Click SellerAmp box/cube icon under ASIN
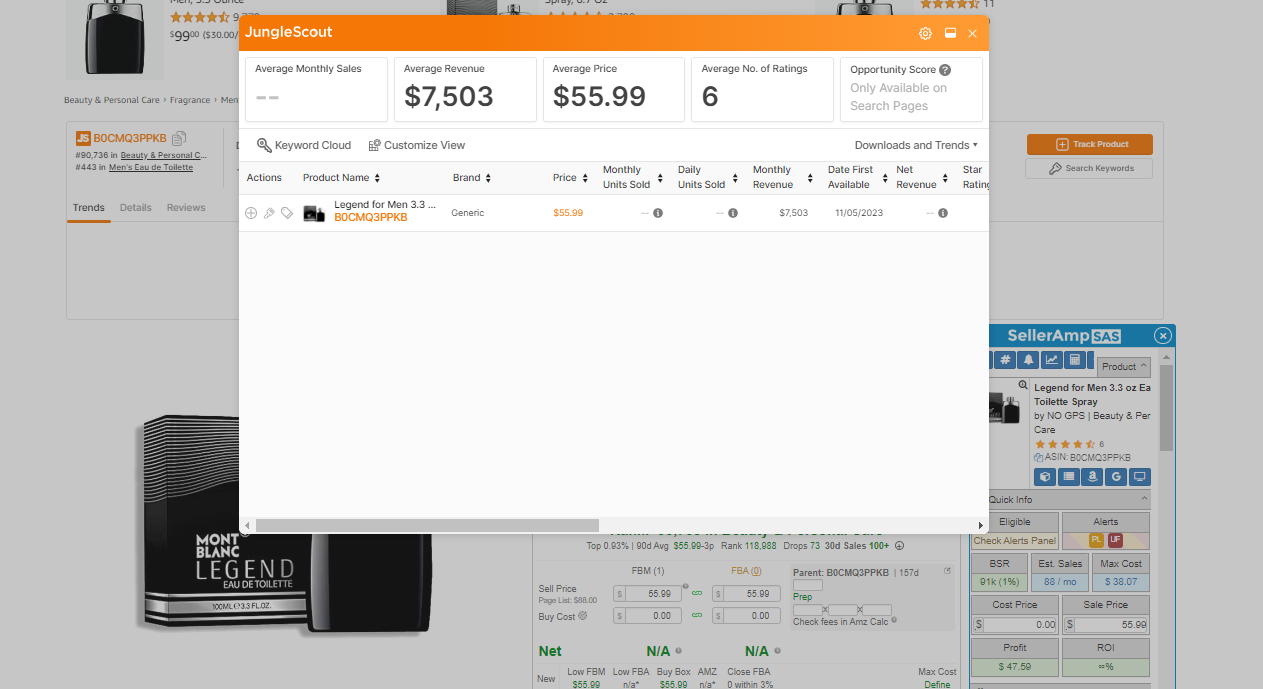Viewport: 1263px width, 689px height. pos(1045,477)
